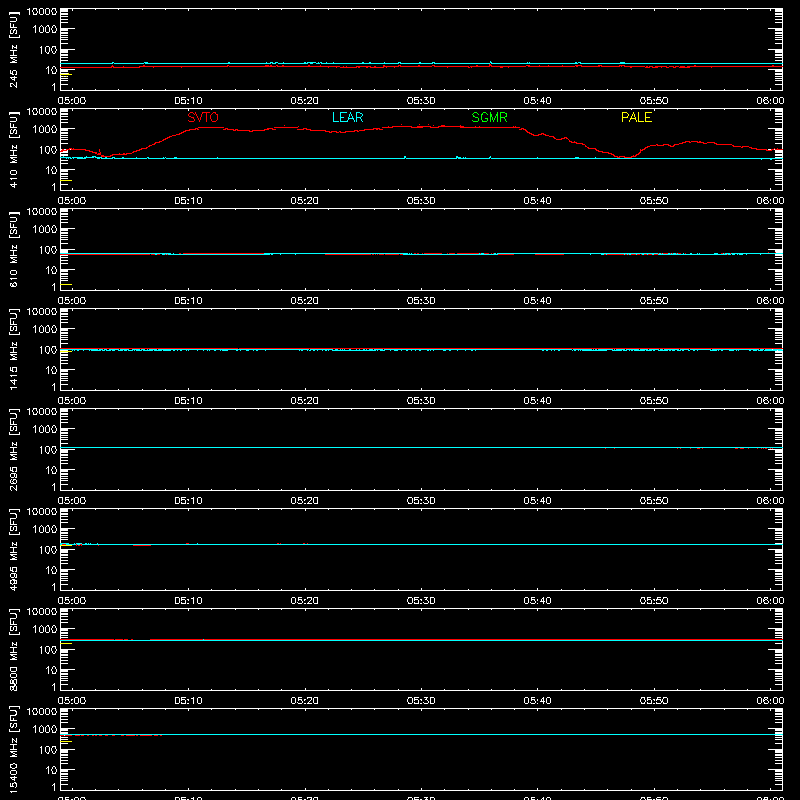Select the 410 MHz [SFU] axis title
Image resolution: width=800 pixels, height=800 pixels.
(x=13, y=149)
